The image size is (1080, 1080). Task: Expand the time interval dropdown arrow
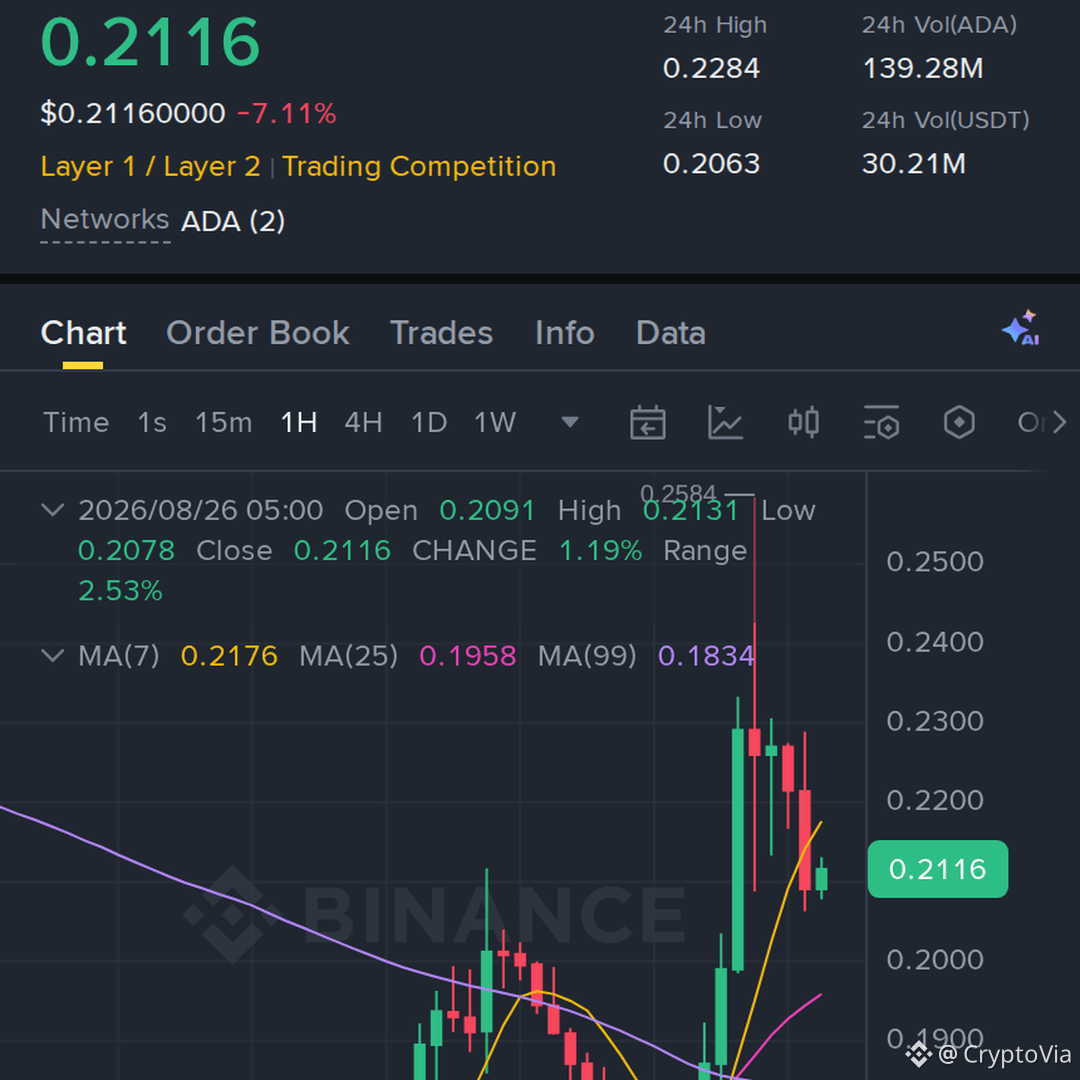coord(570,422)
